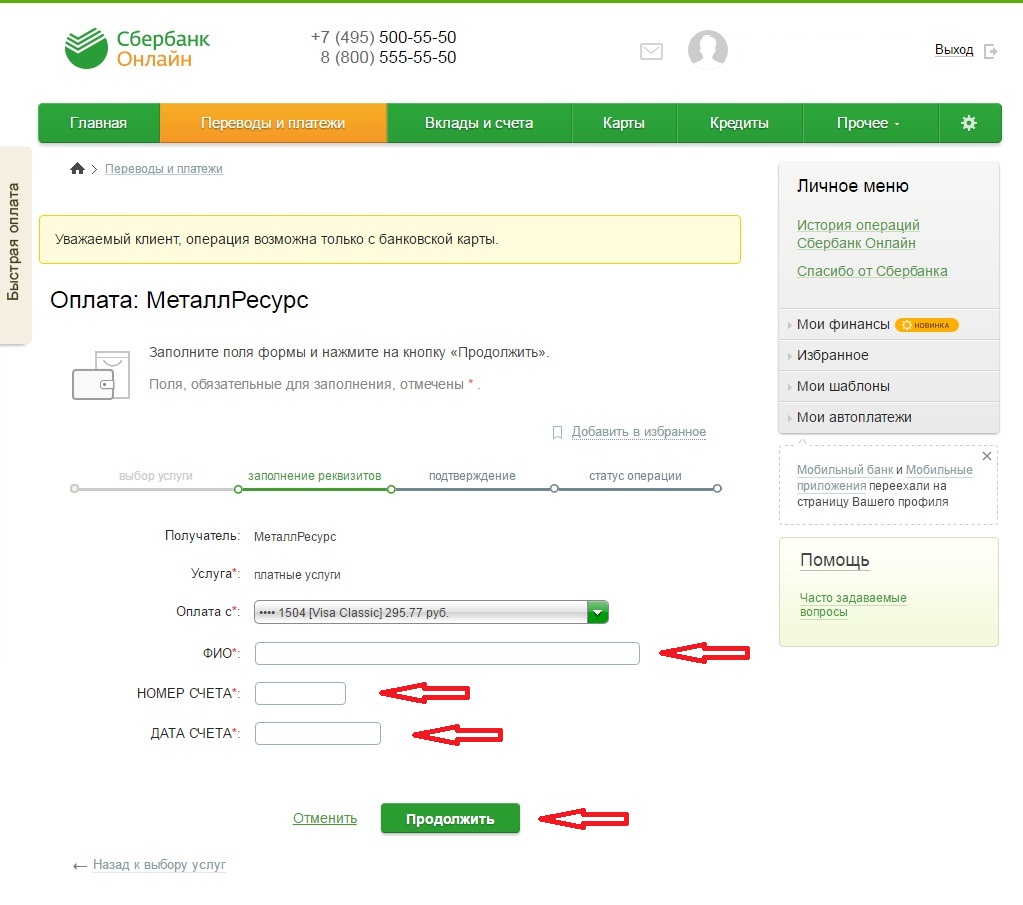Click the подтверждение step label
Image resolution: width=1023 pixels, height=905 pixels.
472,476
